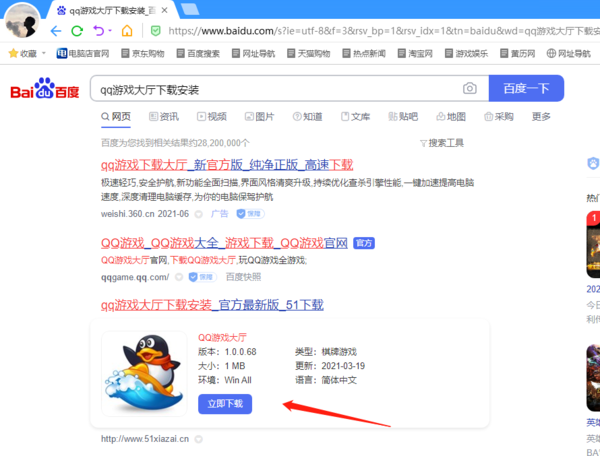Screen dimensions: 600x456
Task: Click the purple undo/restore page icon
Action: [98, 30]
